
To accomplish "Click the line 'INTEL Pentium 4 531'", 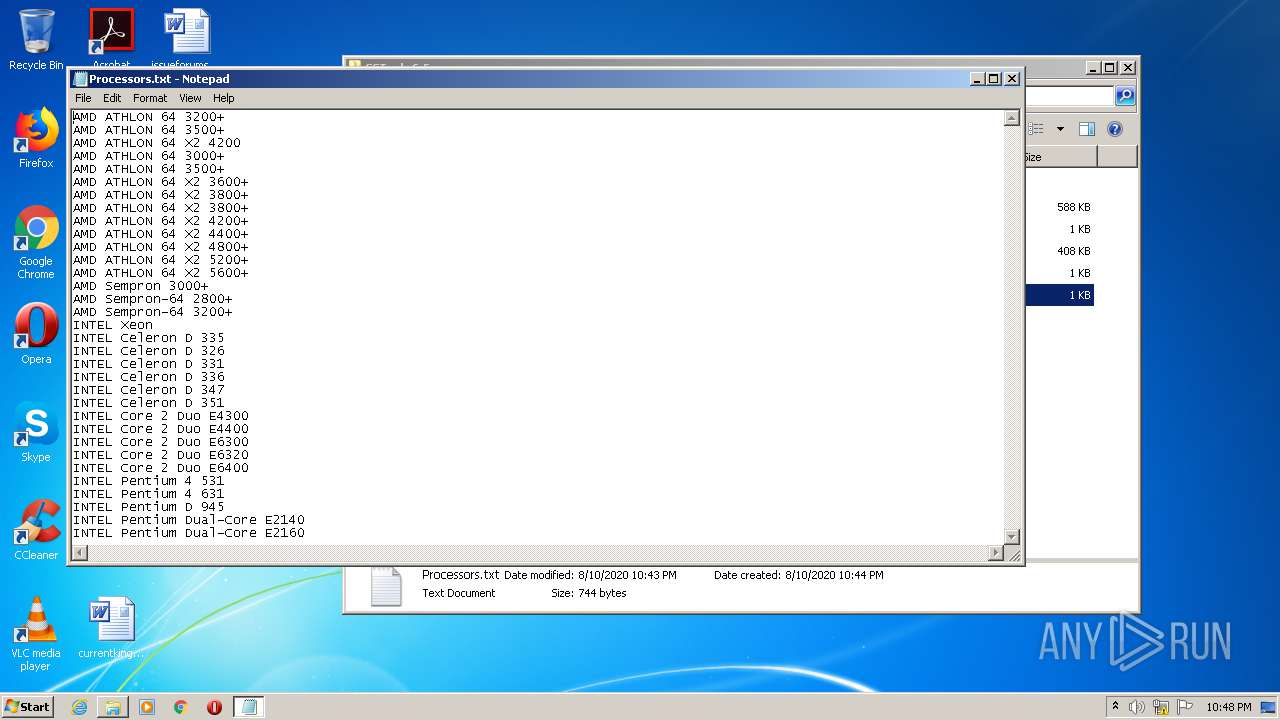I will click(149, 481).
